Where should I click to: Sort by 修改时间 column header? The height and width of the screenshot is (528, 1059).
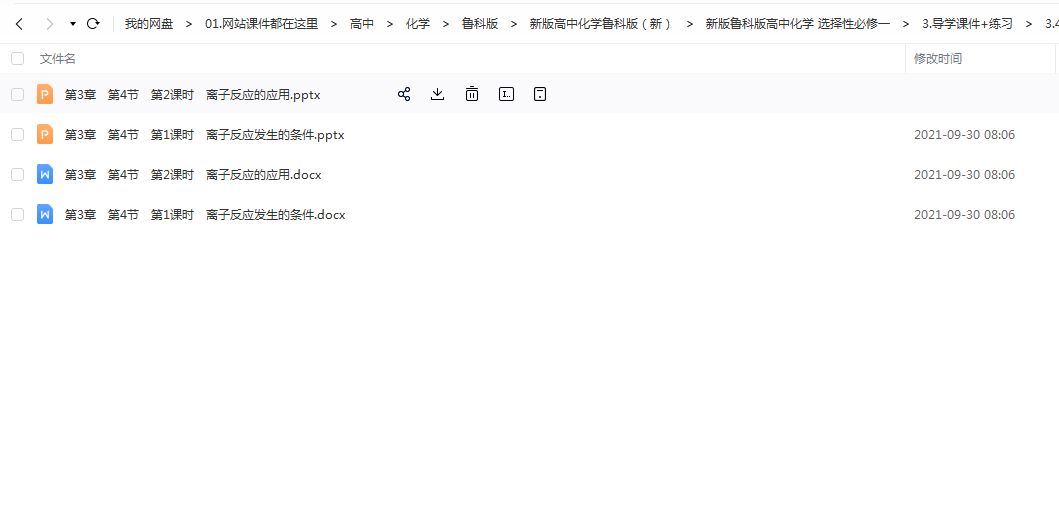938,59
